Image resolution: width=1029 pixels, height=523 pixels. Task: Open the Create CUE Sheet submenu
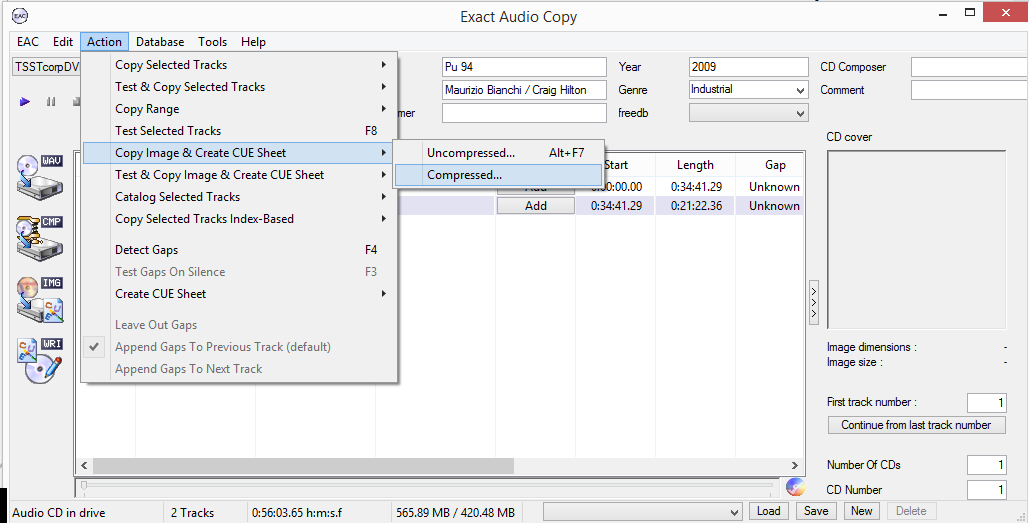[x=240, y=294]
